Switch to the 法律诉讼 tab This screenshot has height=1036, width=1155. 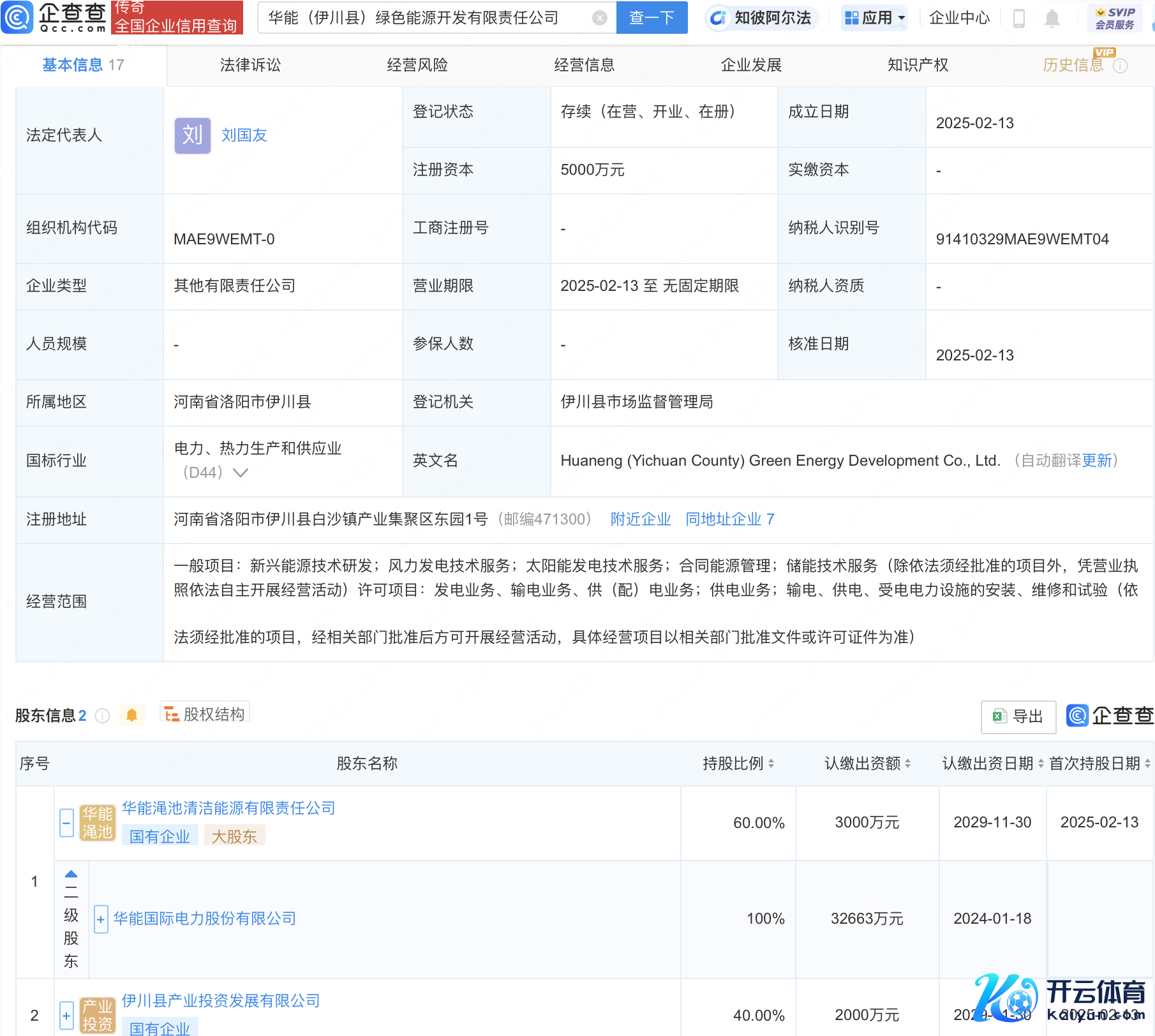(250, 65)
